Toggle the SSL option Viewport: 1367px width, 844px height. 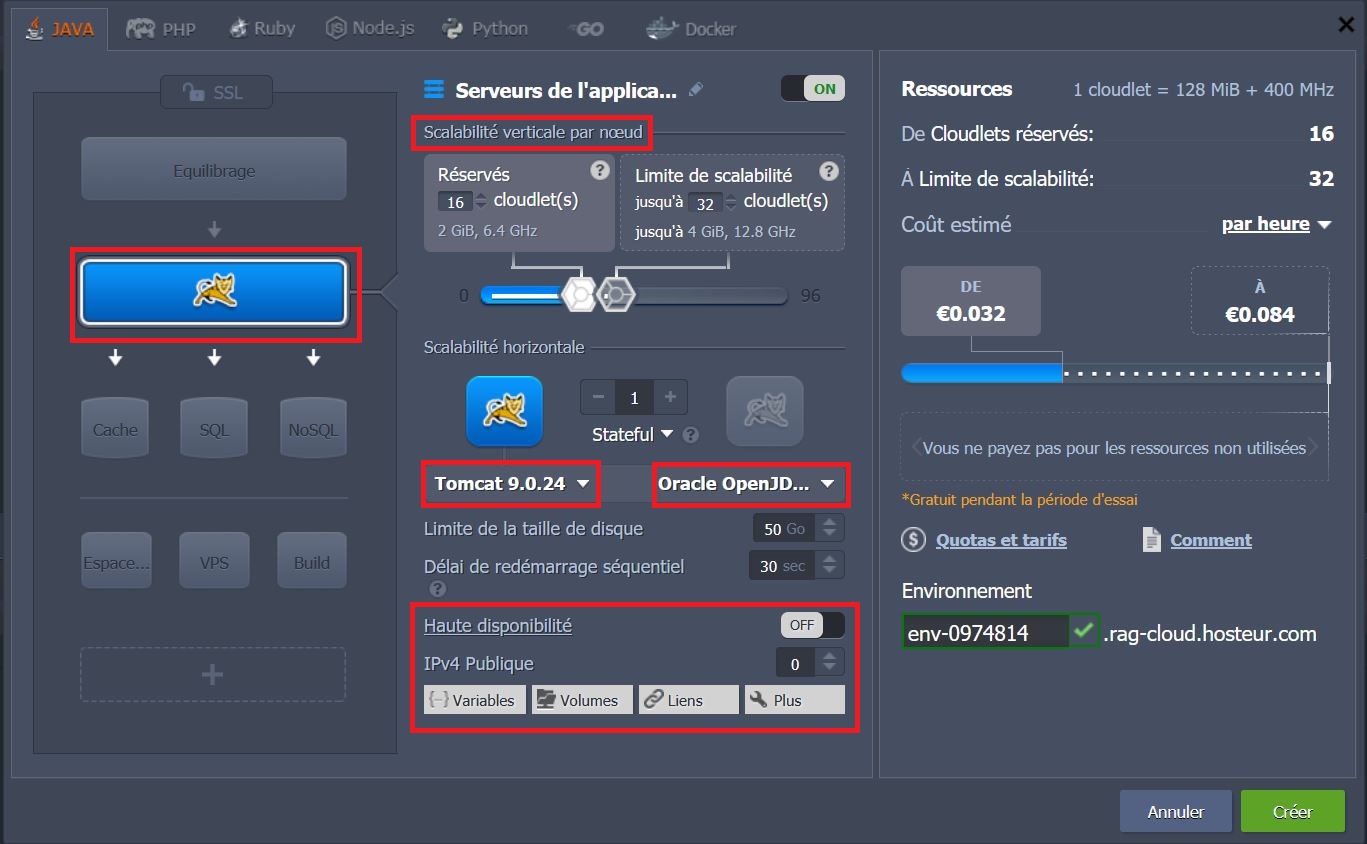tap(214, 93)
